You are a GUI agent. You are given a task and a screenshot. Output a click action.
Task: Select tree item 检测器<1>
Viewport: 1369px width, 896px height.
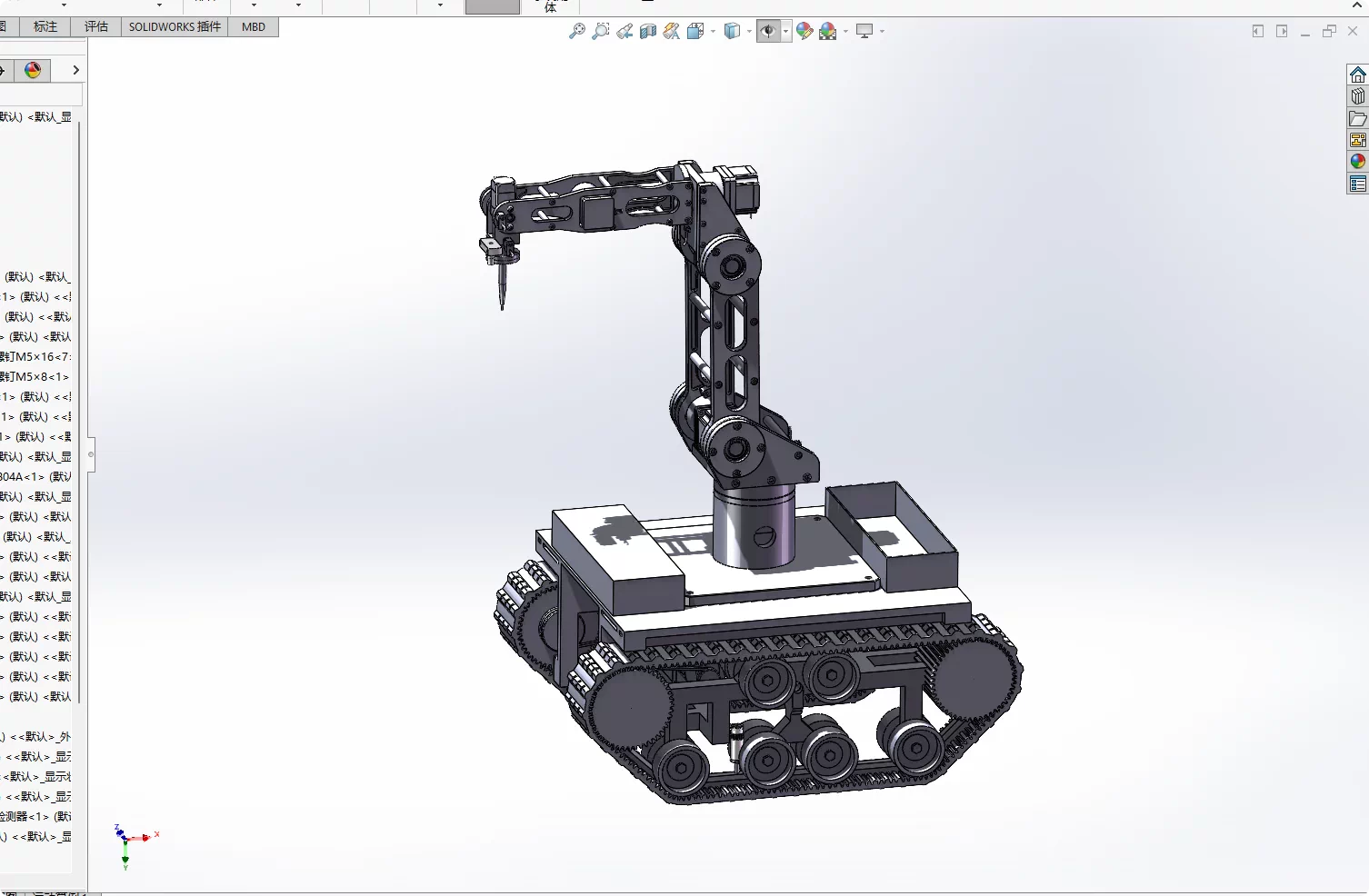pos(35,816)
